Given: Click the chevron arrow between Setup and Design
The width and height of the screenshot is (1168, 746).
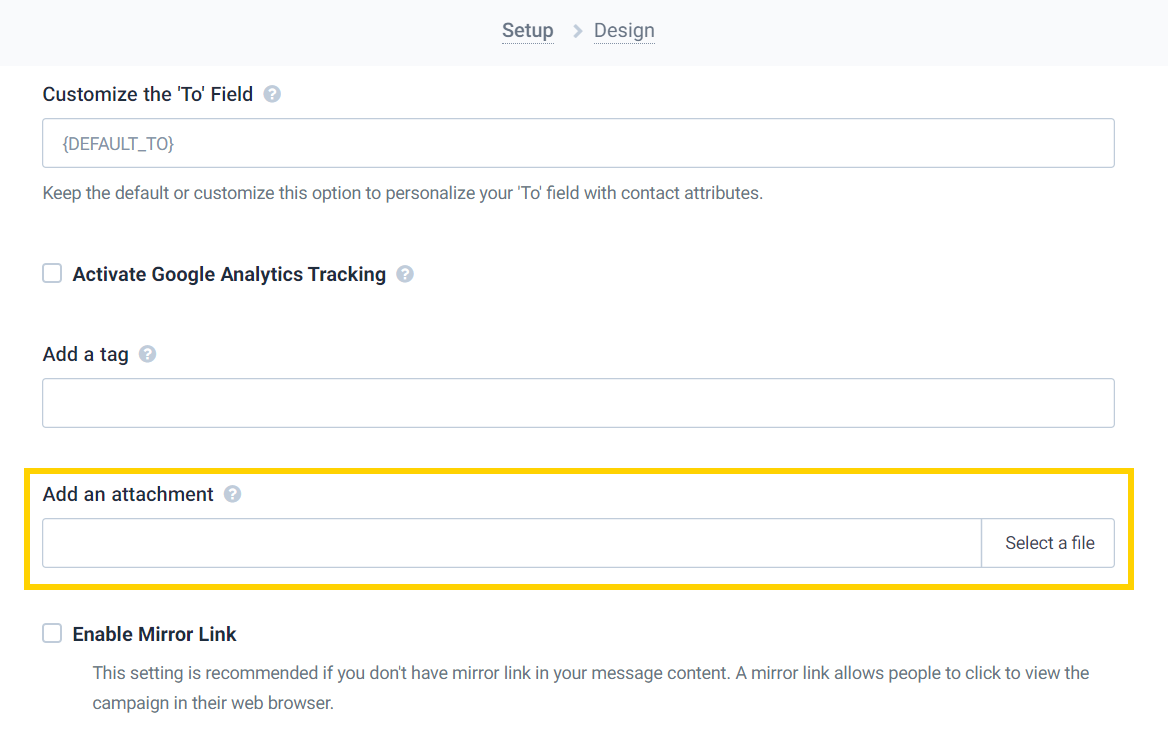Looking at the screenshot, I should 577,31.
